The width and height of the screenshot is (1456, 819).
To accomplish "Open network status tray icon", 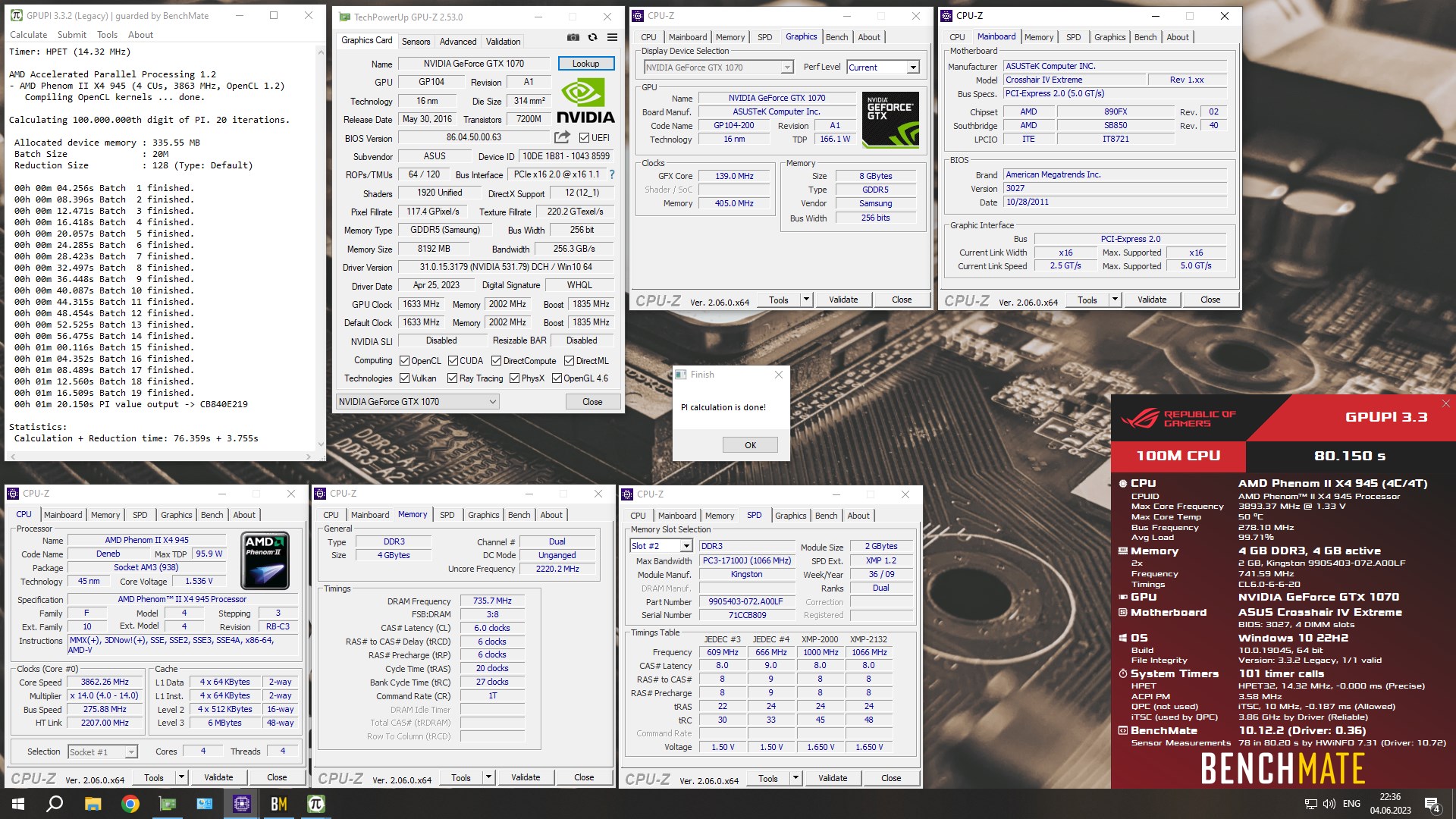I will point(1310,804).
